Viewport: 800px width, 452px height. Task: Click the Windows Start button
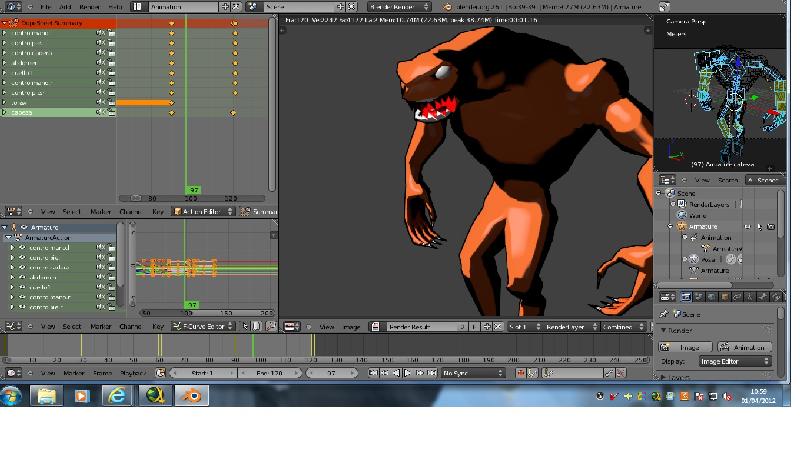coord(11,395)
